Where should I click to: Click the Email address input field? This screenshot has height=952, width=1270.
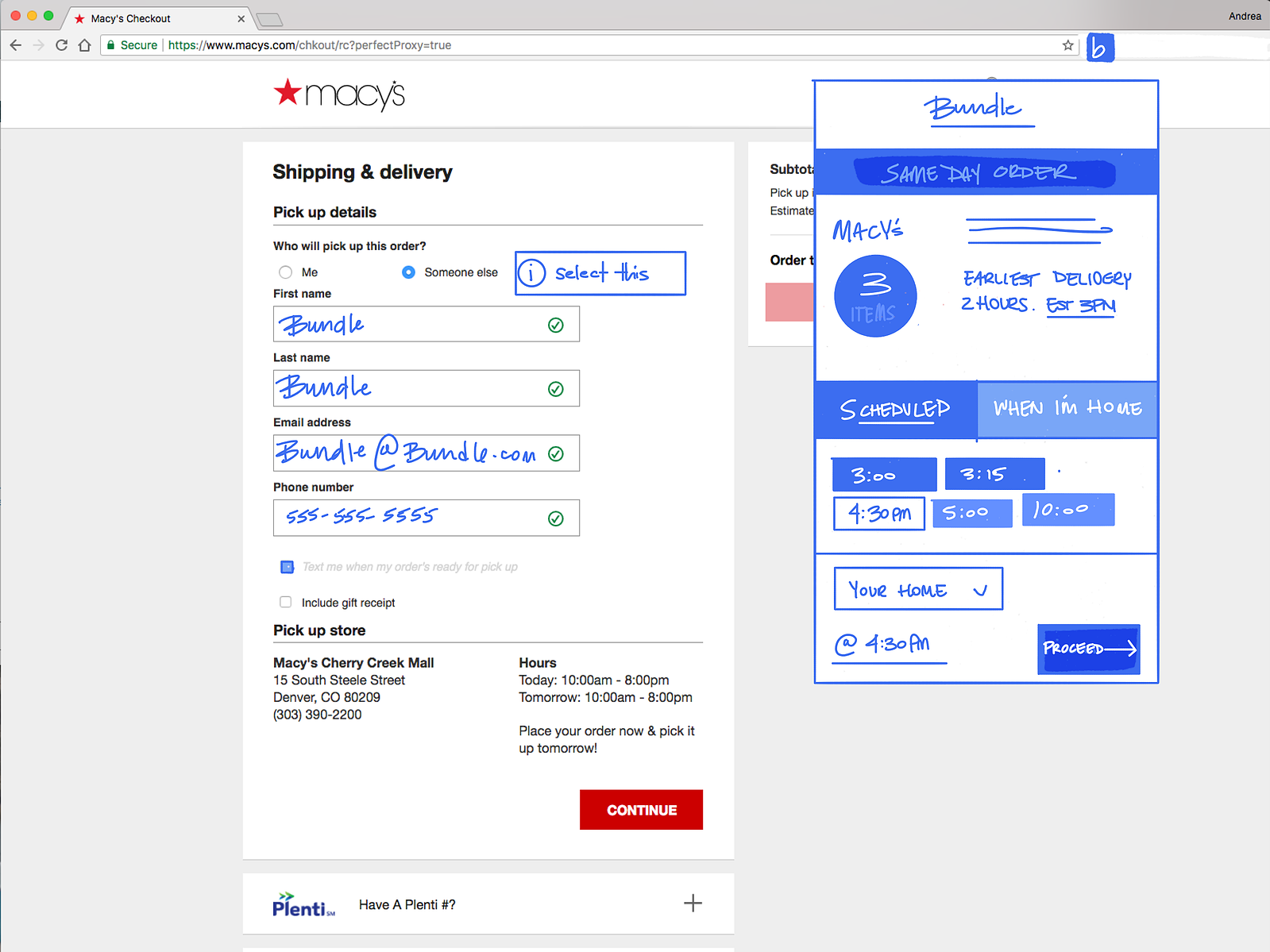(427, 453)
